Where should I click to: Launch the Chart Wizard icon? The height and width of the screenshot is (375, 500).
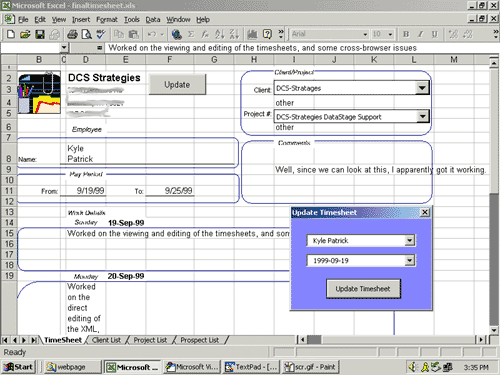(252, 34)
